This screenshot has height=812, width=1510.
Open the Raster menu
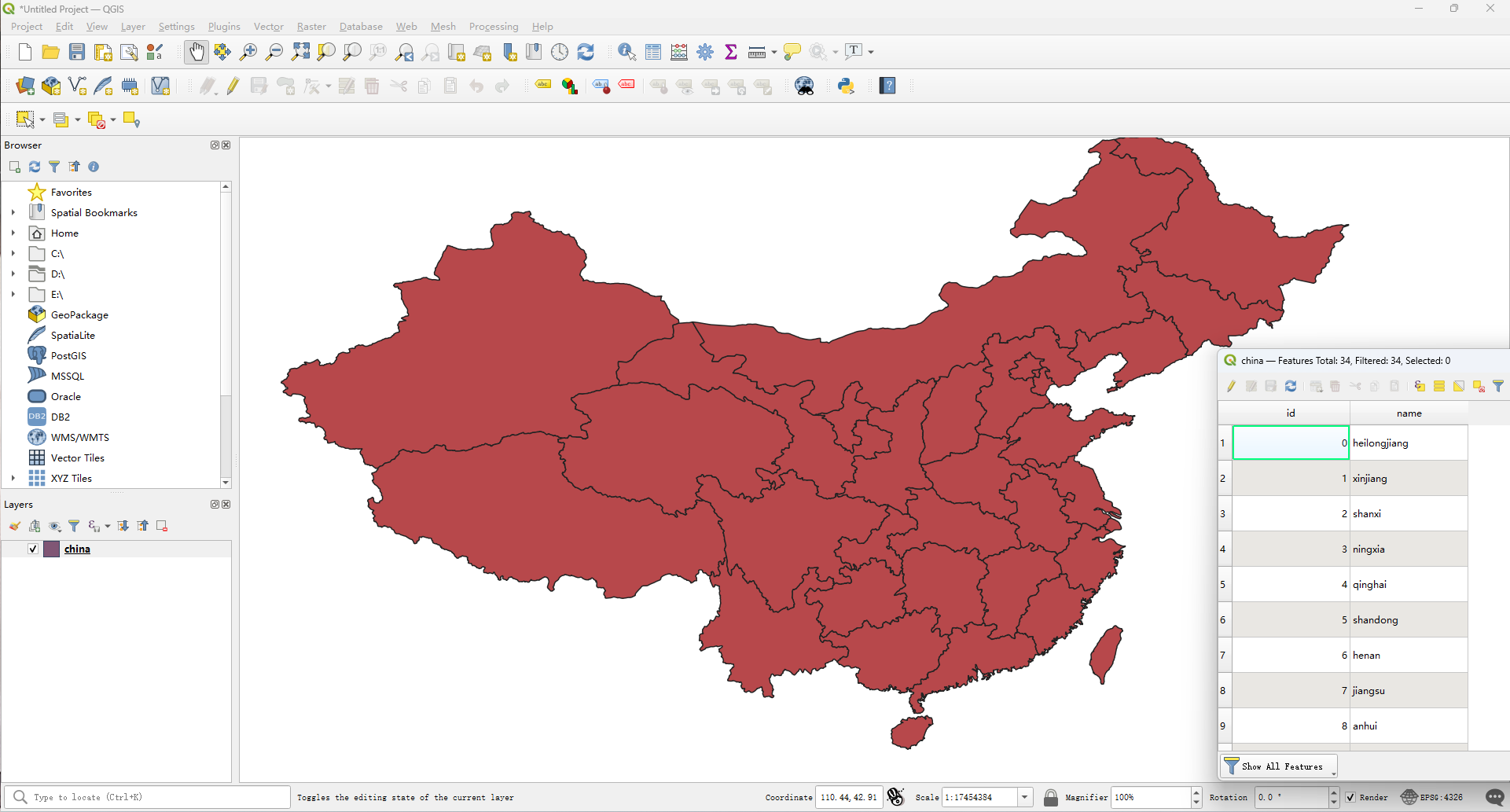(x=311, y=27)
